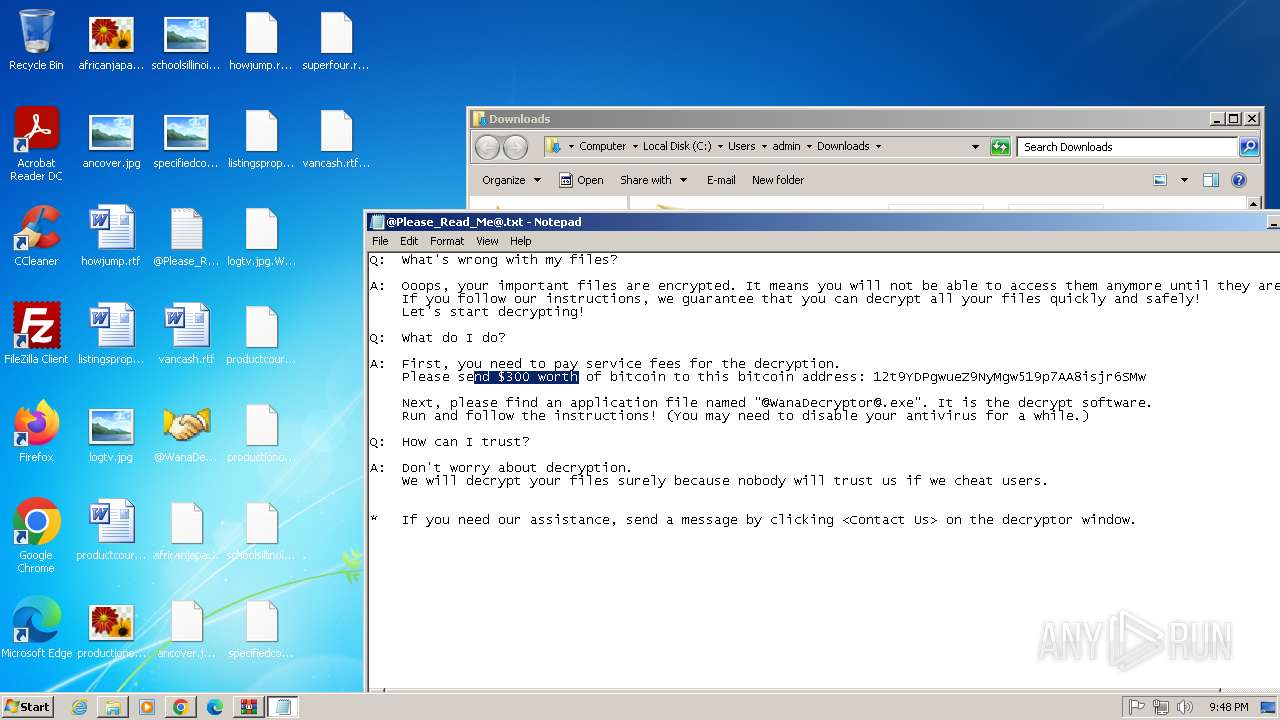1280x720 pixels.
Task: Click Local Disk (C:) in the address bar
Action: pos(677,147)
